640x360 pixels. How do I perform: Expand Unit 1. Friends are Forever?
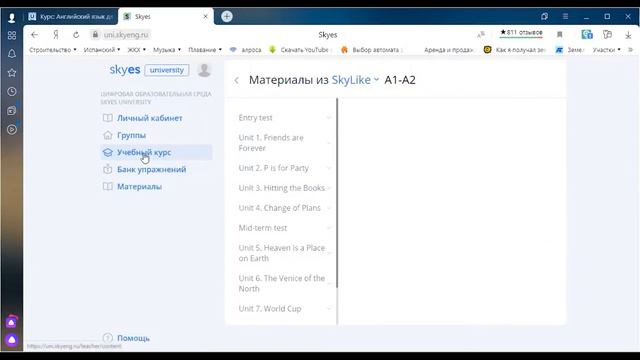coord(284,143)
